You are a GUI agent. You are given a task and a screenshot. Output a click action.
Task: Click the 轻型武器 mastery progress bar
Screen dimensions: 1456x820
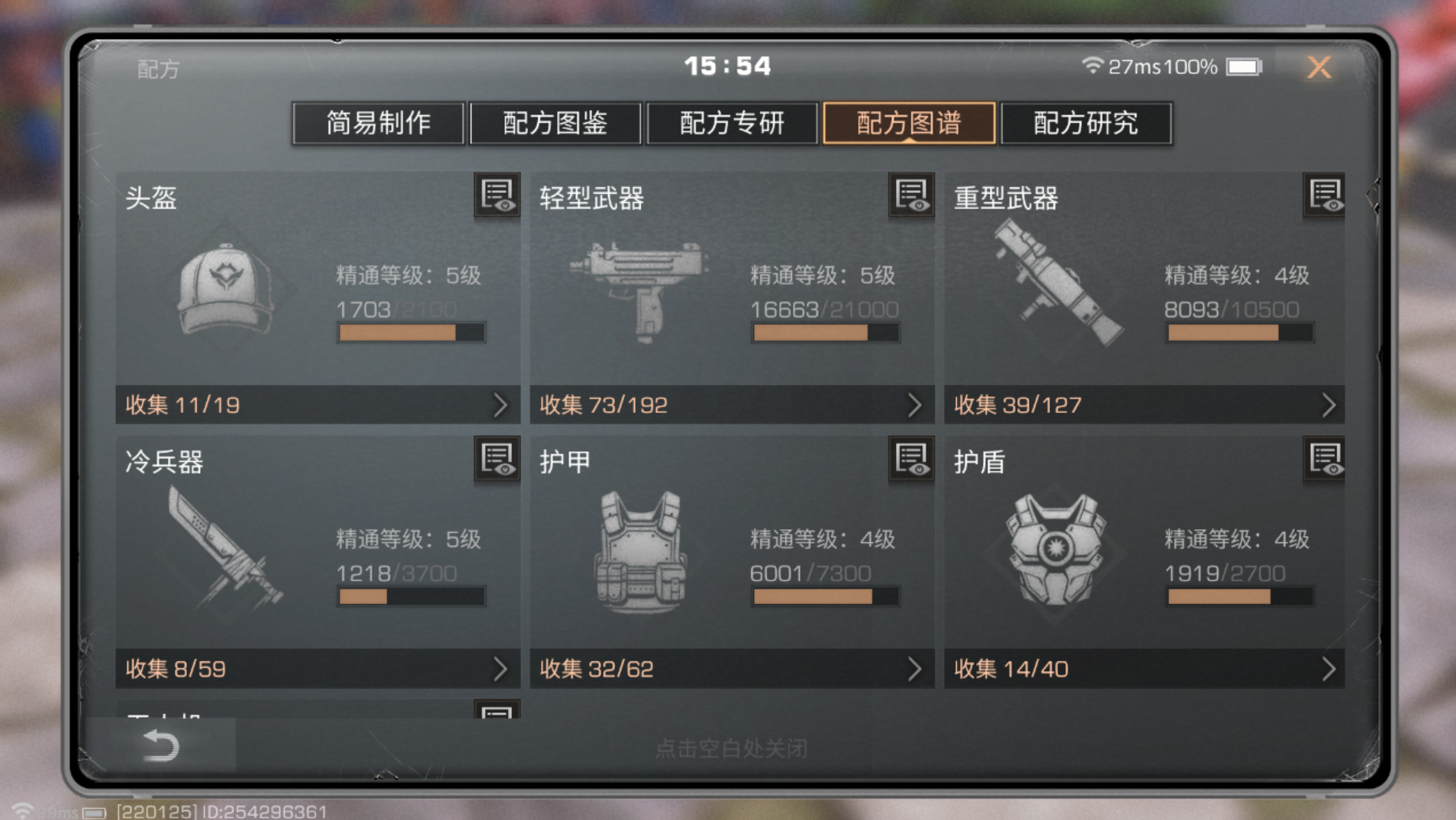click(x=825, y=332)
